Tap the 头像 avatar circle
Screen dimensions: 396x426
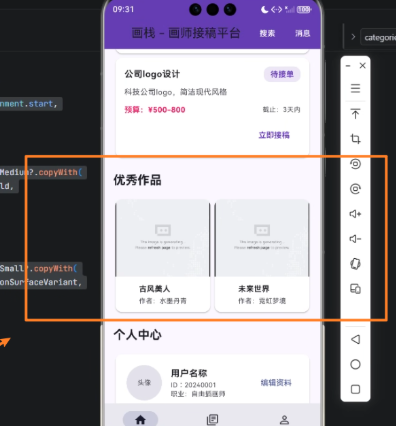144,383
